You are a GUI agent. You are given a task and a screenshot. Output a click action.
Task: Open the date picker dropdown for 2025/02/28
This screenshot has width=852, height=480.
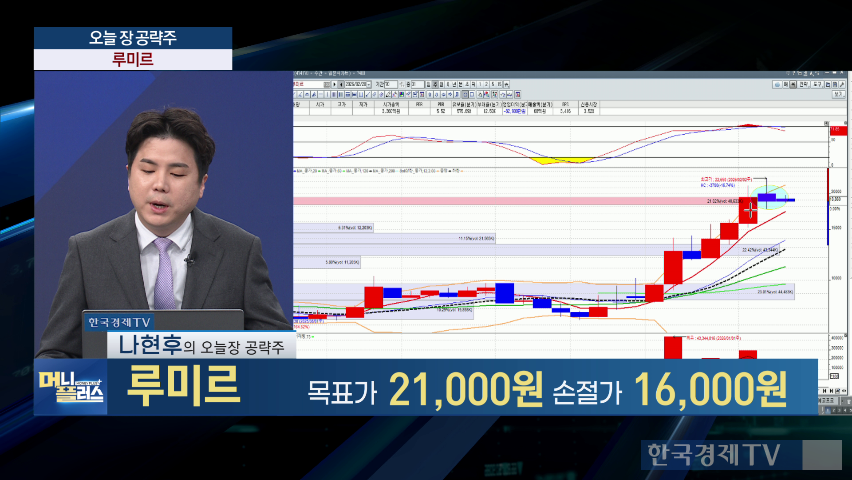coord(370,84)
